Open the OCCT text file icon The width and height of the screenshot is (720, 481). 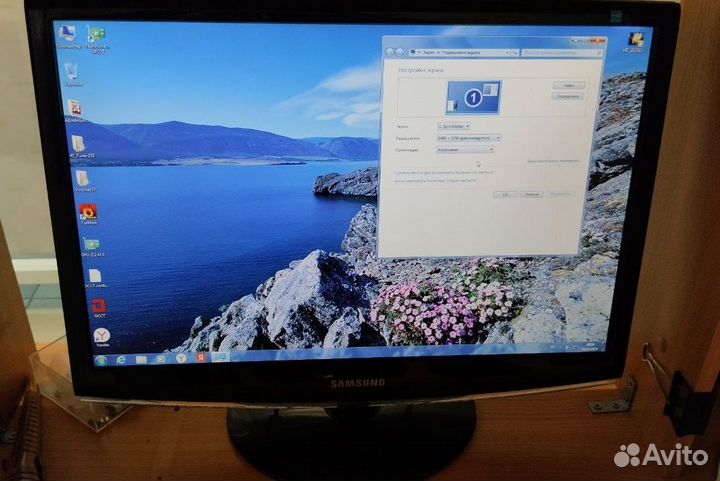[96, 278]
